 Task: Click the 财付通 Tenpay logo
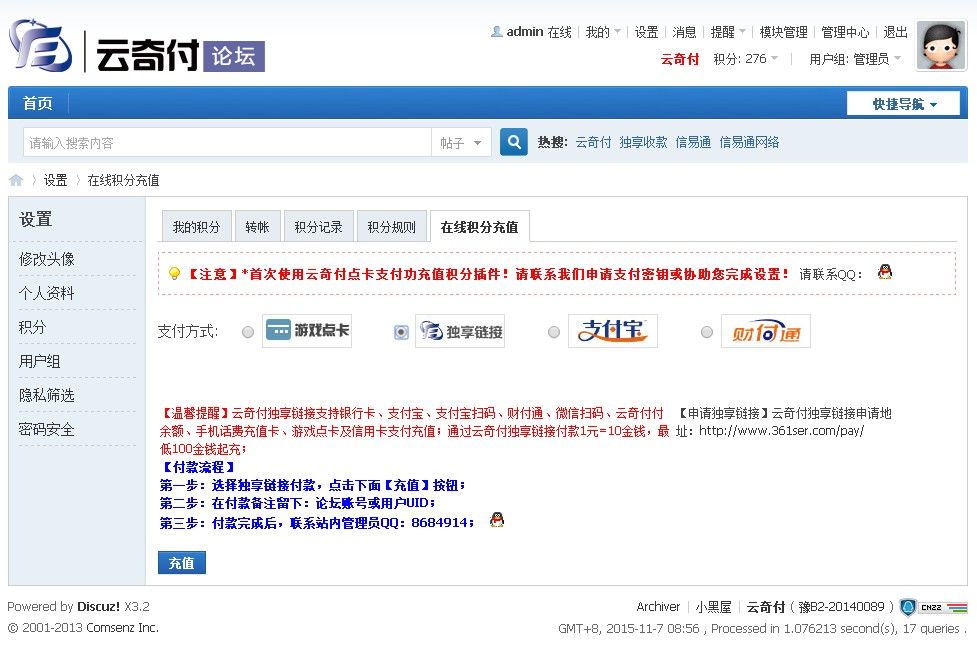766,331
